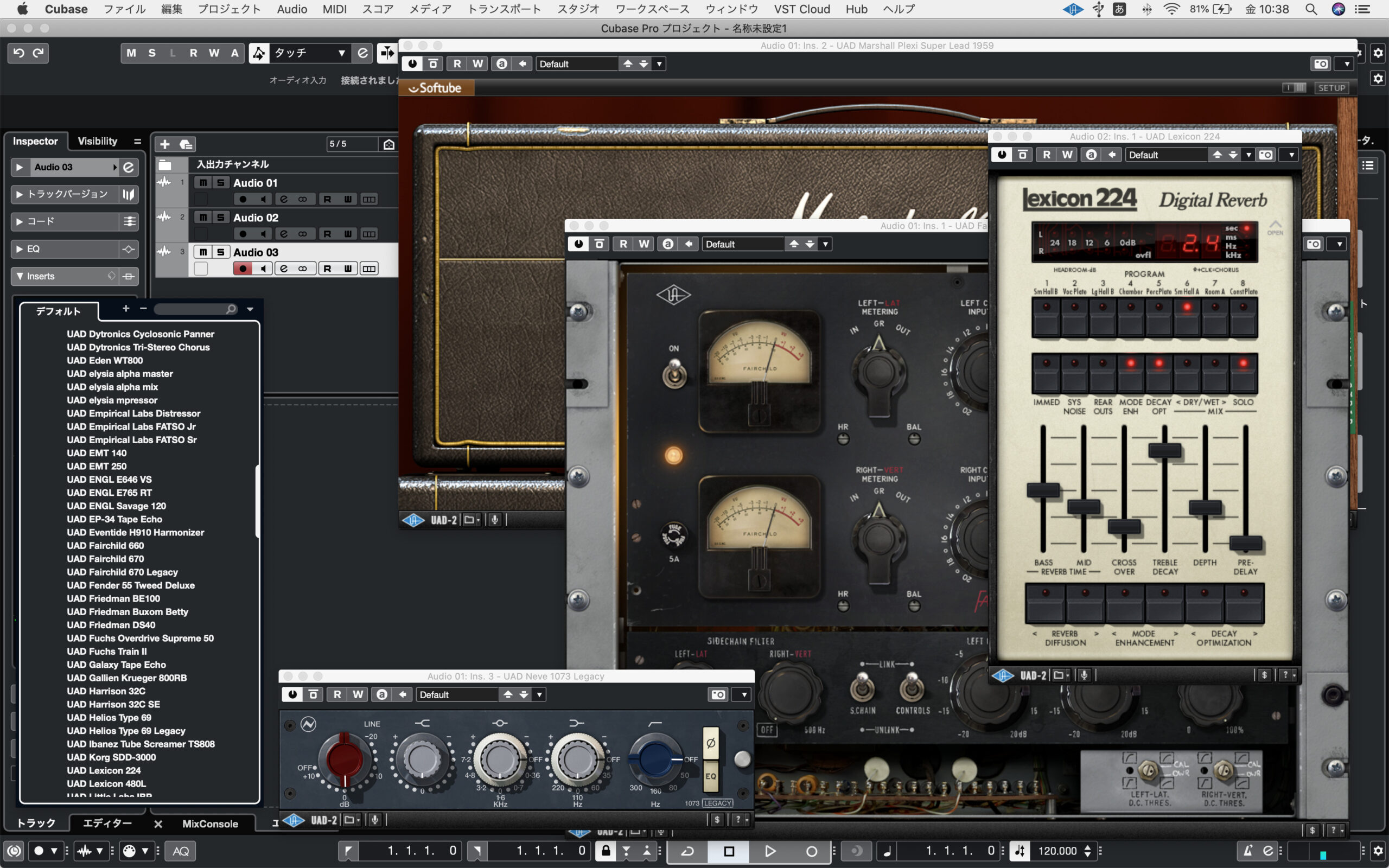Toggle the Cycle loop button in transport
1389x868 pixels.
(687, 851)
